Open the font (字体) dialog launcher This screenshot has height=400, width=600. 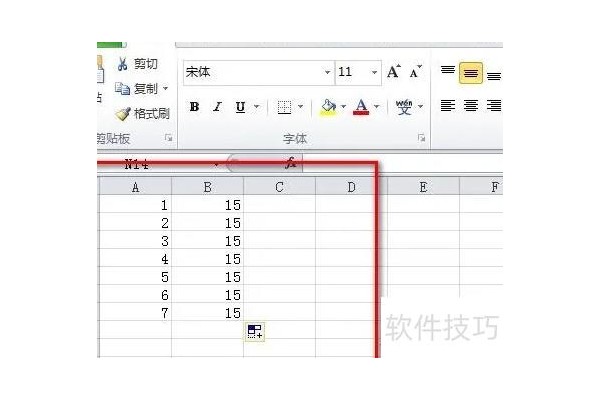(421, 138)
